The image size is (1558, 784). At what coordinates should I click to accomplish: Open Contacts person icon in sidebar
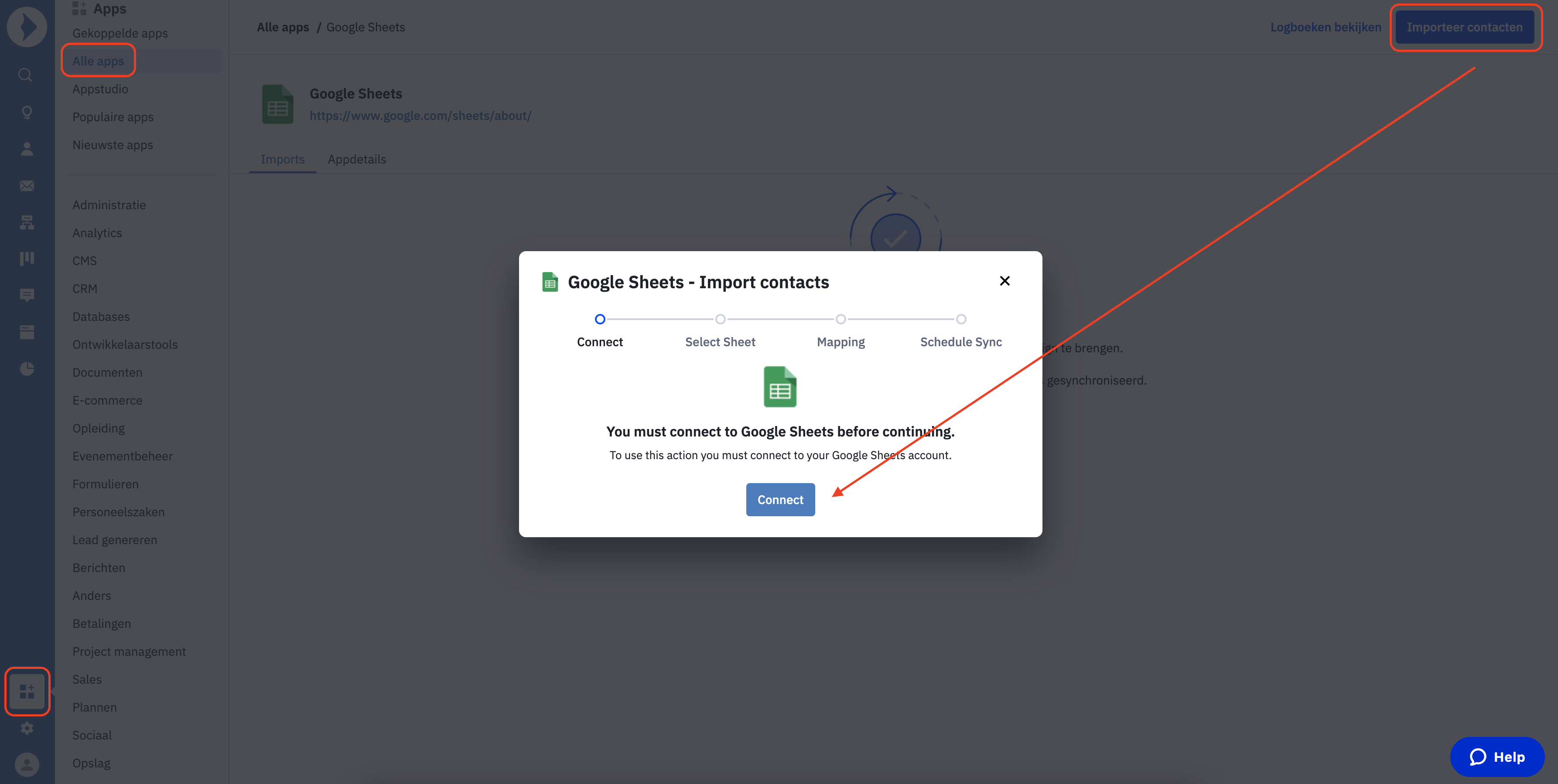tap(27, 149)
